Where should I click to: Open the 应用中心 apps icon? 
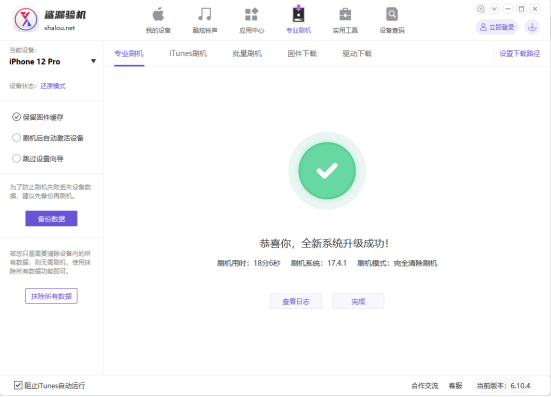251,15
